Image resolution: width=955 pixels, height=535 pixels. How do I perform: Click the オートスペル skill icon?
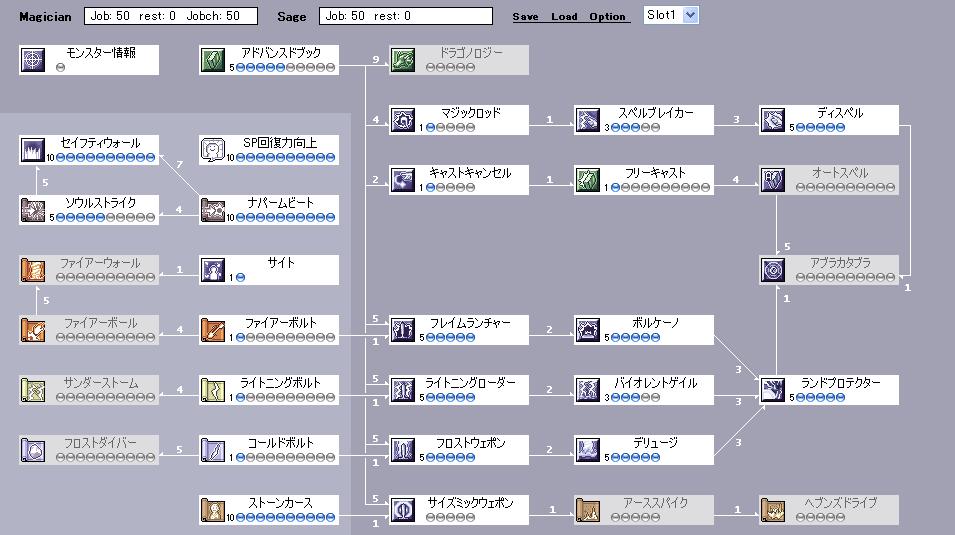coord(773,180)
